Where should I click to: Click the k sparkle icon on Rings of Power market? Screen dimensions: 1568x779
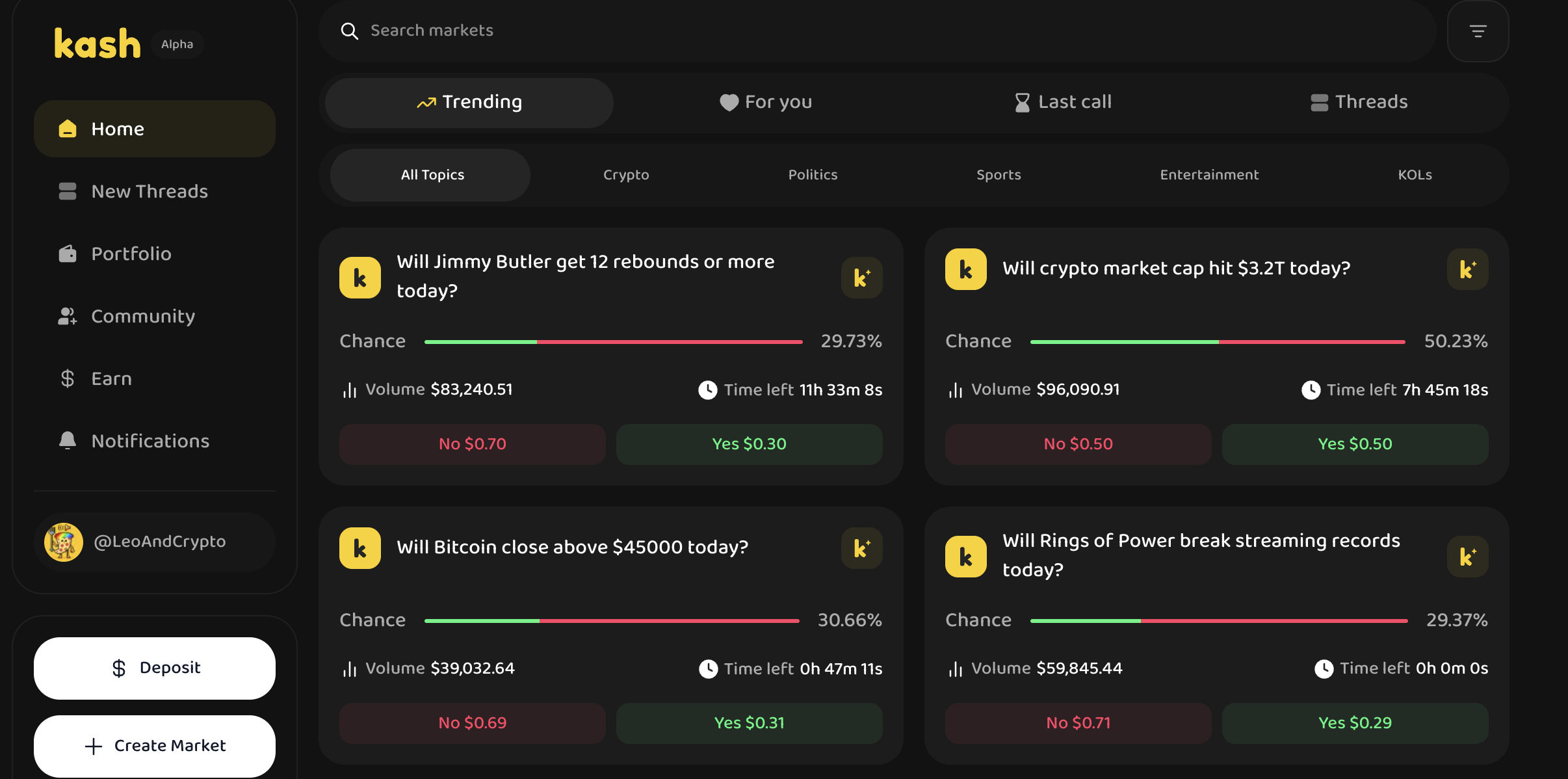[1467, 557]
